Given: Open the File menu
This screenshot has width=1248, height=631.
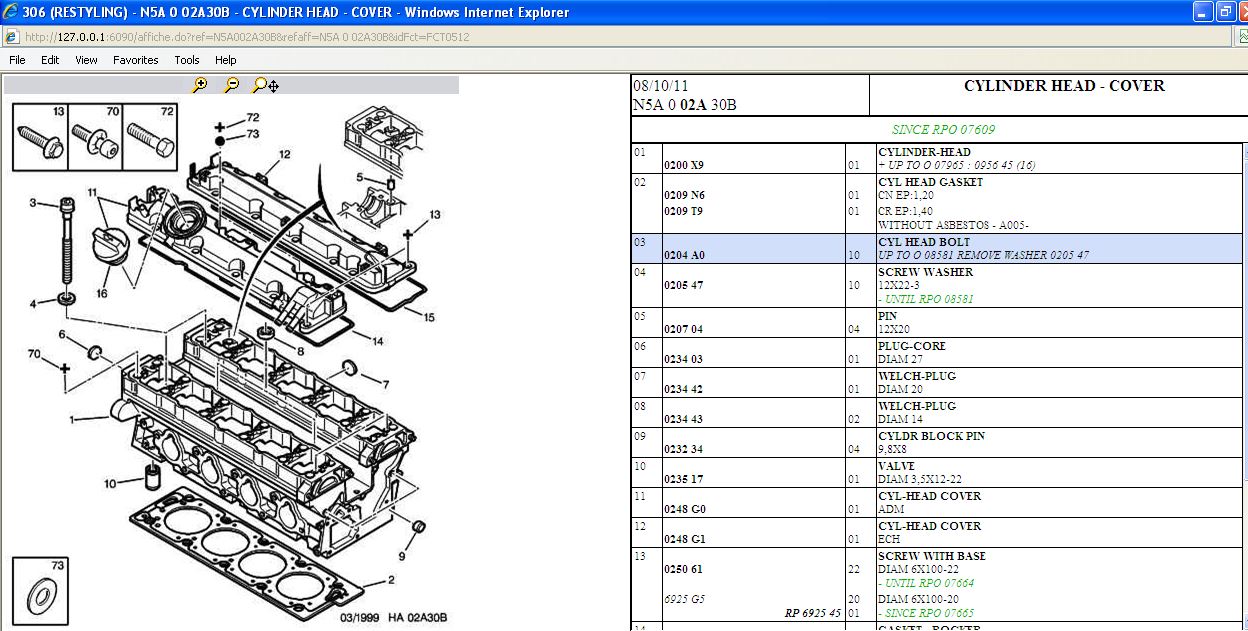Looking at the screenshot, I should coord(17,60).
